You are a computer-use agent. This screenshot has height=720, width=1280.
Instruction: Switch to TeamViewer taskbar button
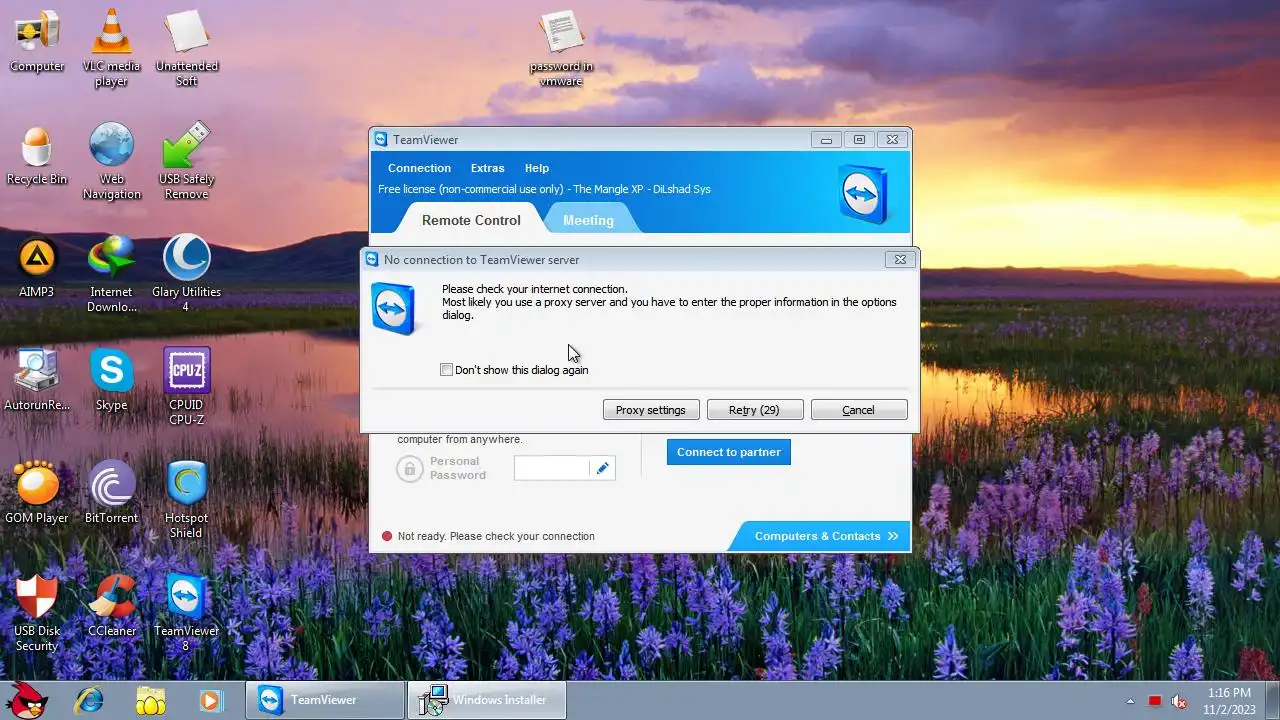(x=325, y=700)
